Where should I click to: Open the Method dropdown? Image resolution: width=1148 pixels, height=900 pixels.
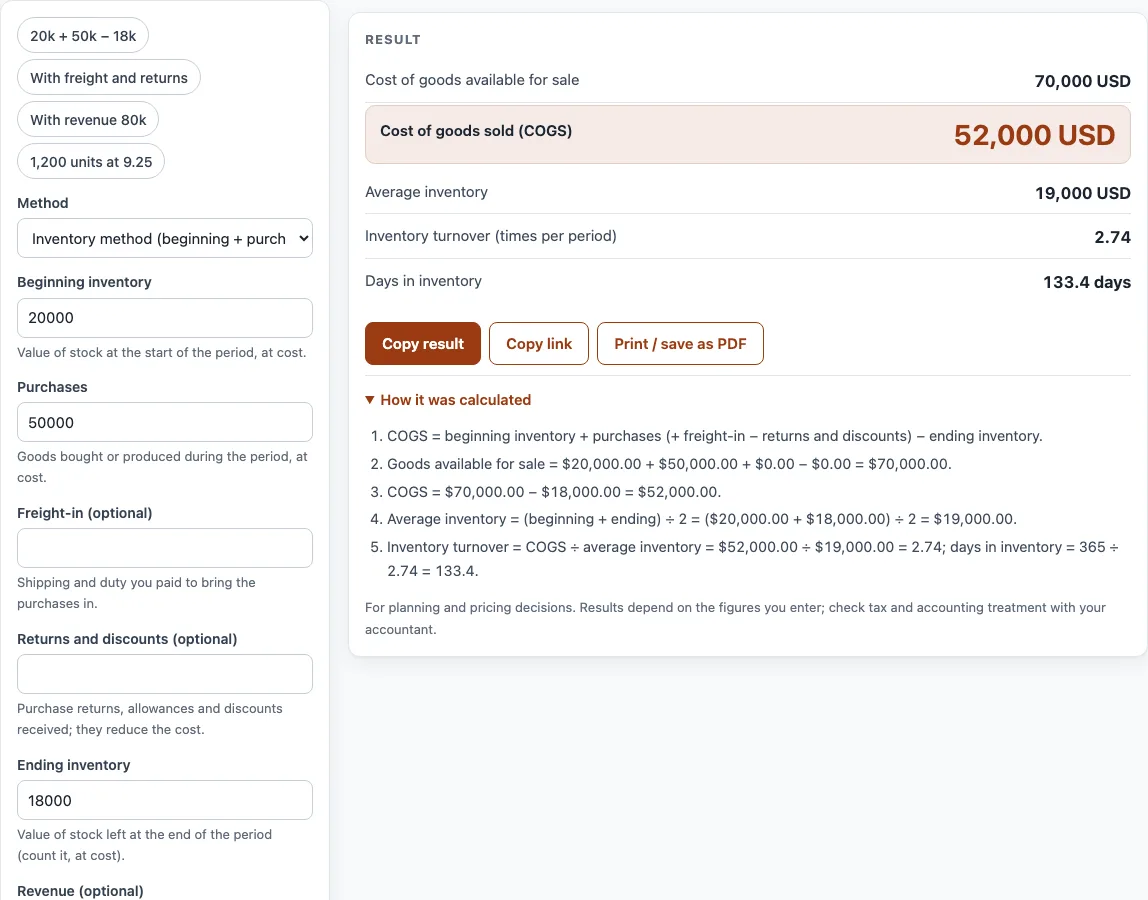pyautogui.click(x=165, y=239)
